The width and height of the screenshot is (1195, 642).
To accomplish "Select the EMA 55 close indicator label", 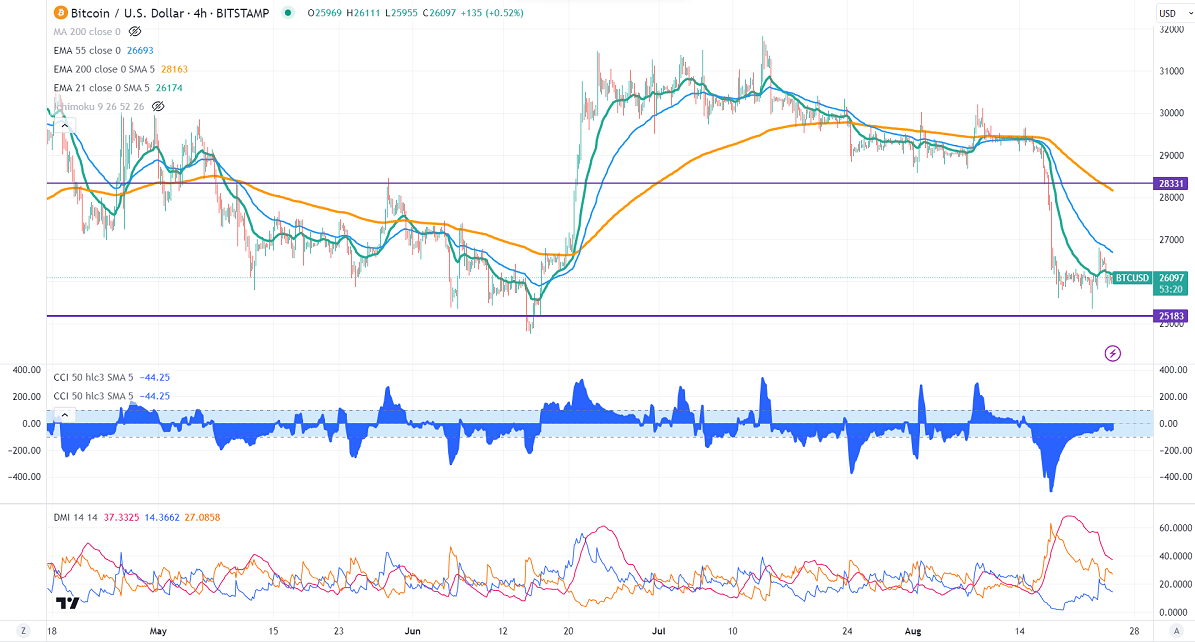I will click(x=87, y=50).
